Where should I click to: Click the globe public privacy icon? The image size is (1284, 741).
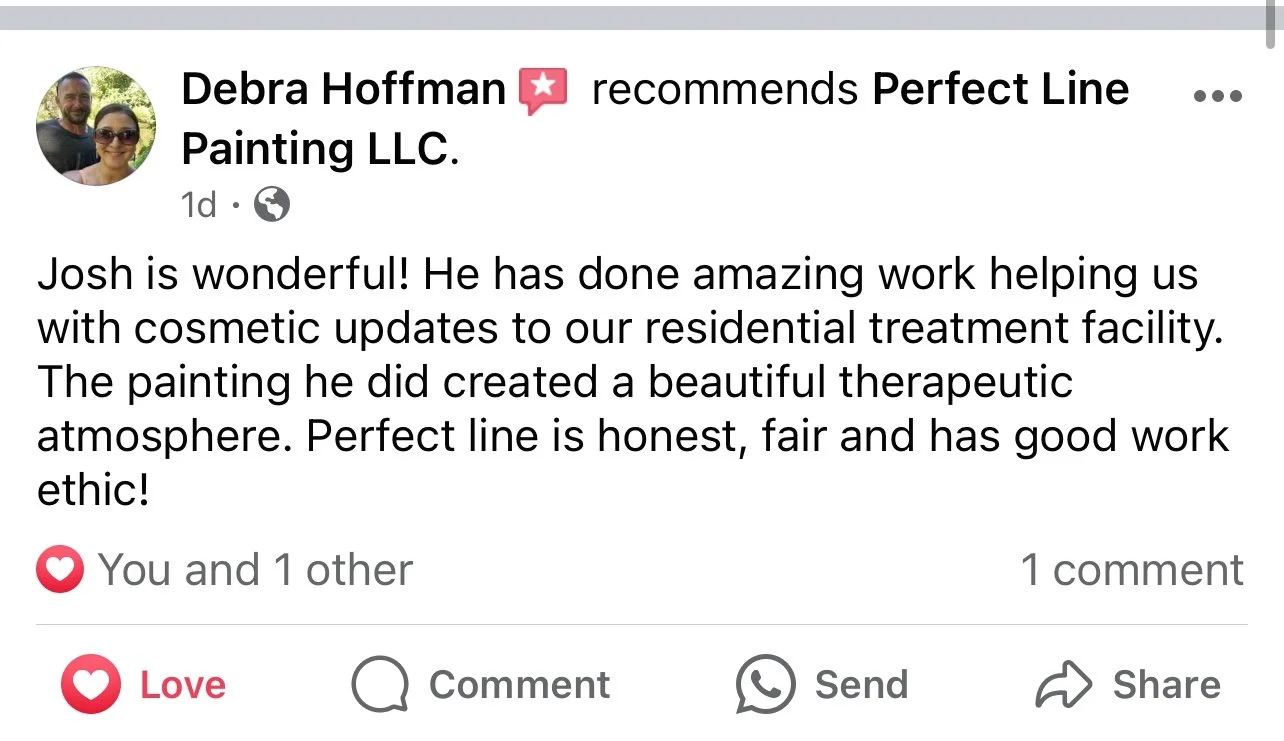click(272, 205)
